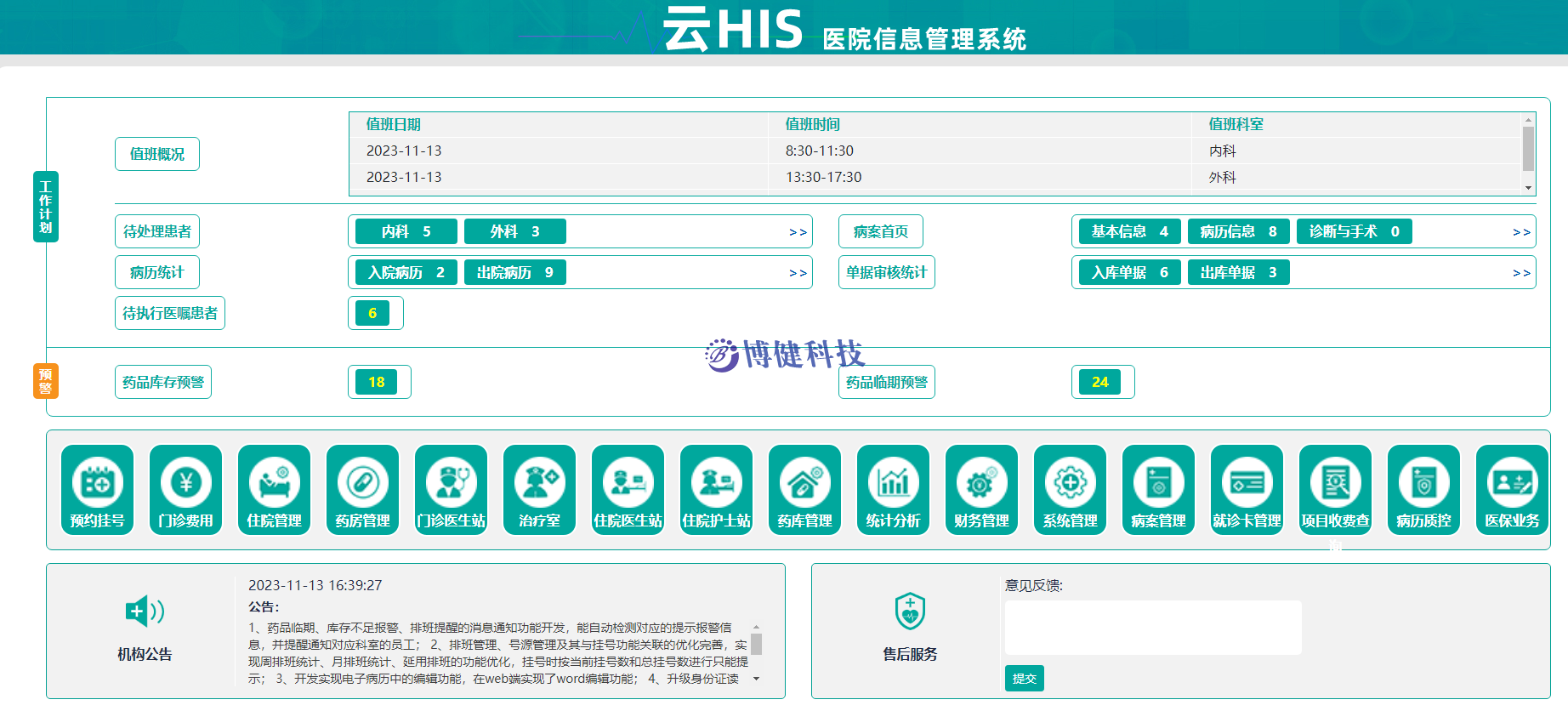Open the 系统管理 module icon

click(1071, 490)
